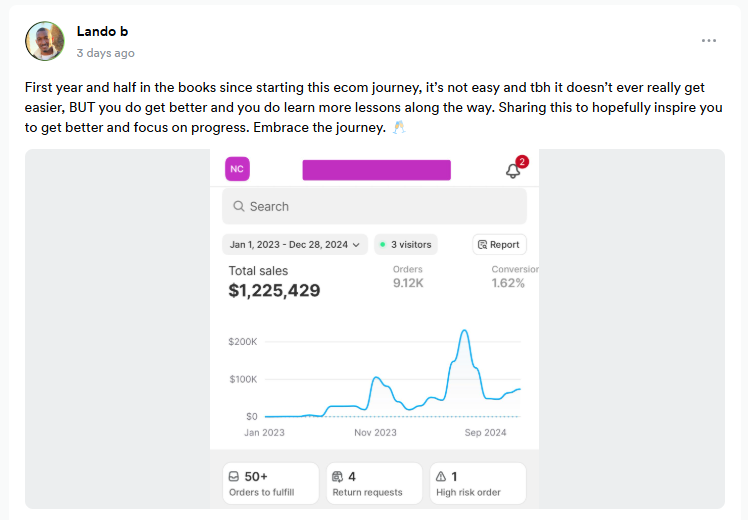Viewport: 748px width, 520px height.
Task: Click the red notification badge showing 2
Action: click(x=522, y=161)
